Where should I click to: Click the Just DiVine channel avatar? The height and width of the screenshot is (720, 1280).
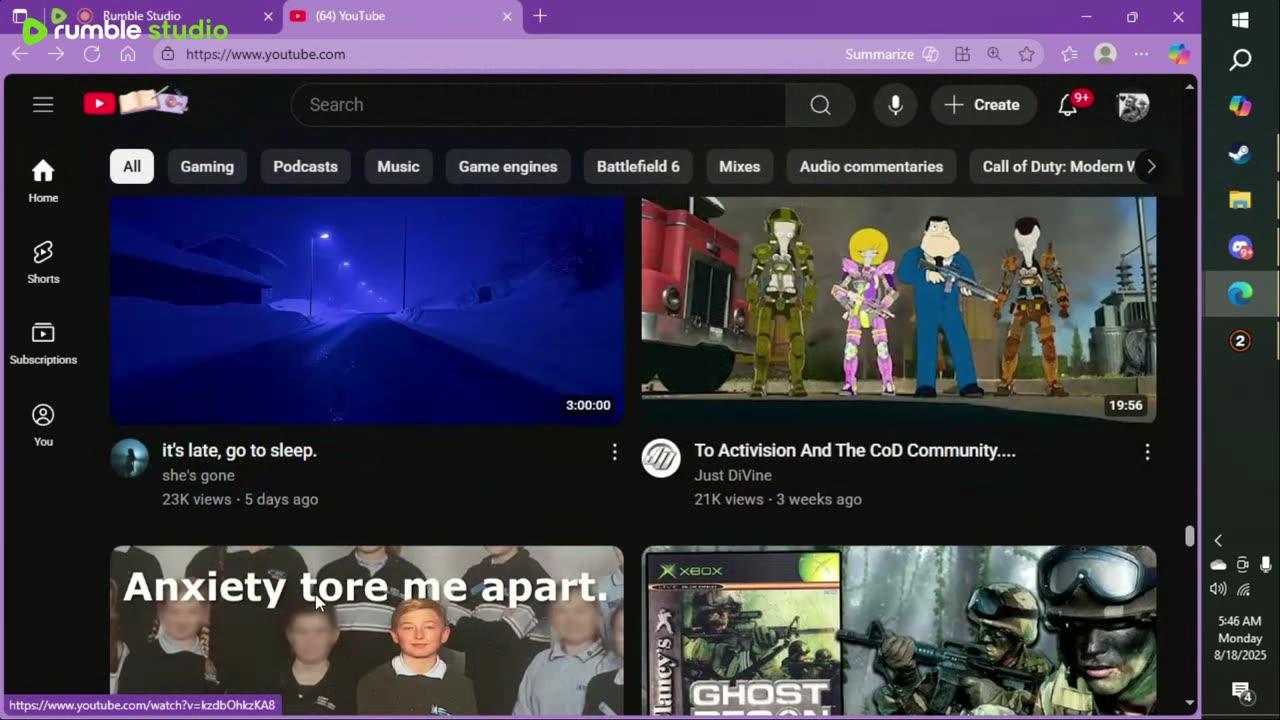(661, 458)
